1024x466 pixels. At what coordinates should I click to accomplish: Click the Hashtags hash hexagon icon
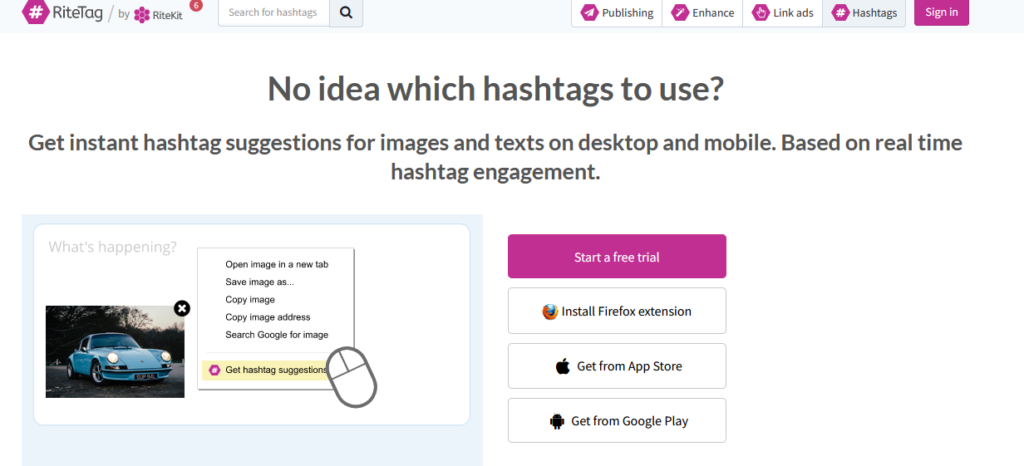[x=840, y=12]
